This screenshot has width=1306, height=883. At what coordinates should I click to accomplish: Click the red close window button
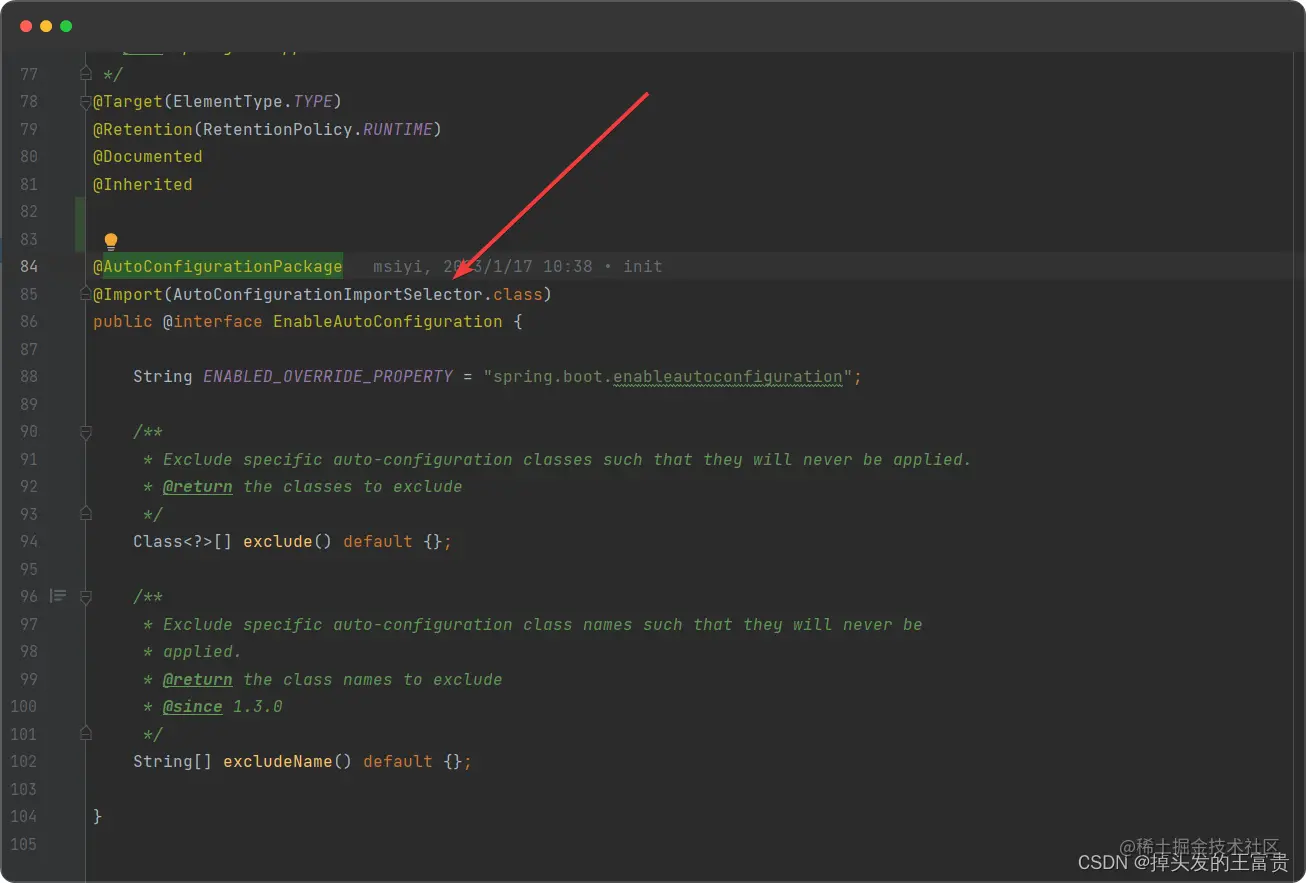[x=26, y=26]
